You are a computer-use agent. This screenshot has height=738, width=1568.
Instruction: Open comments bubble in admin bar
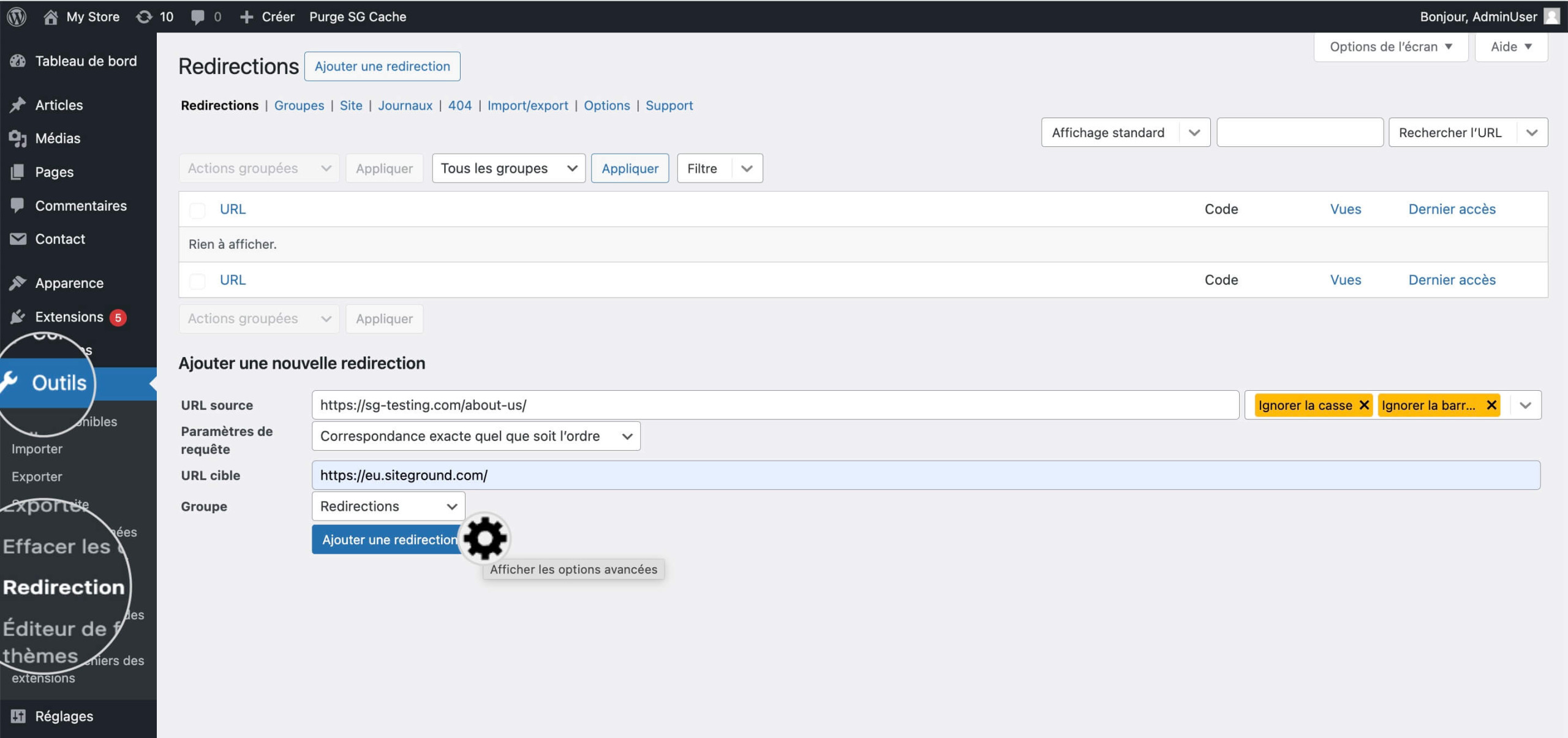click(197, 17)
